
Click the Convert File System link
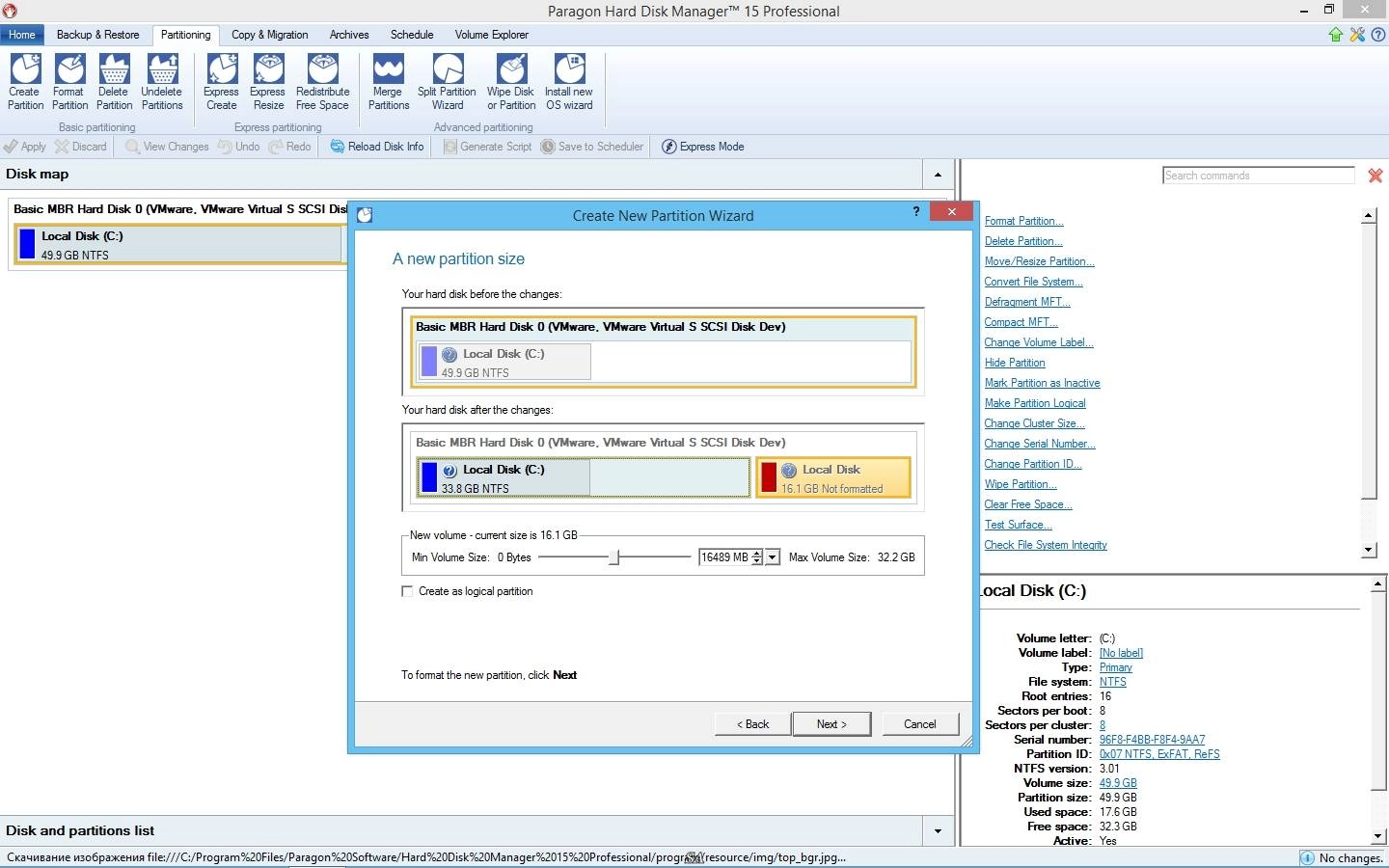tap(1033, 282)
